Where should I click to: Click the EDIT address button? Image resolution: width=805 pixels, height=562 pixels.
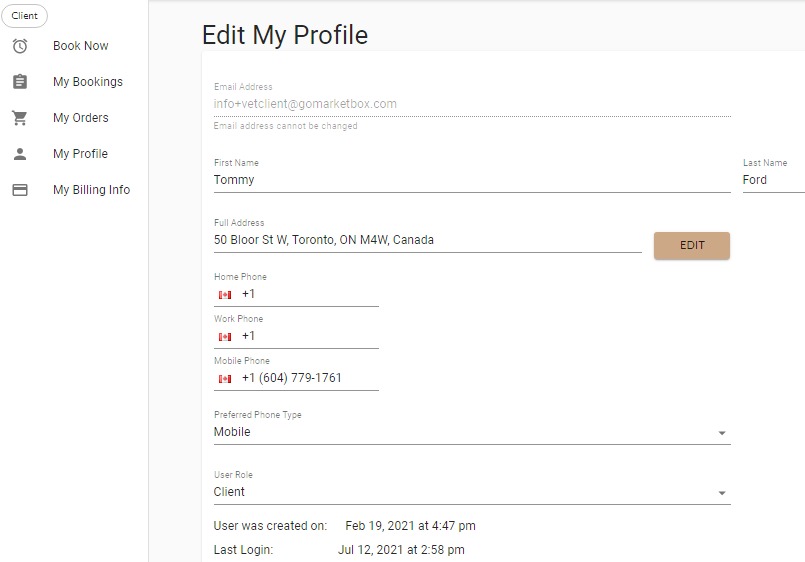point(692,245)
